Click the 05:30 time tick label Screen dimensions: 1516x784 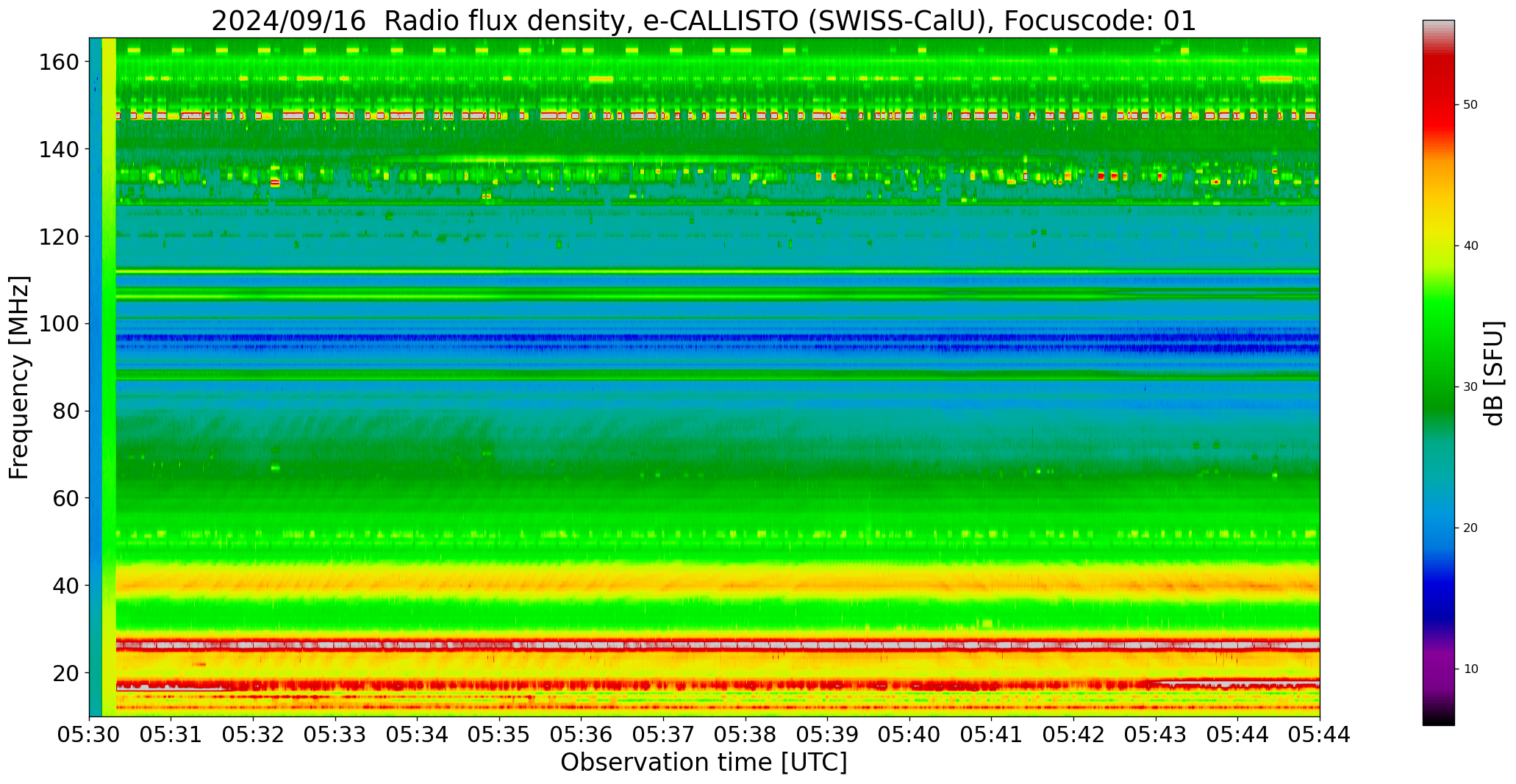point(90,734)
